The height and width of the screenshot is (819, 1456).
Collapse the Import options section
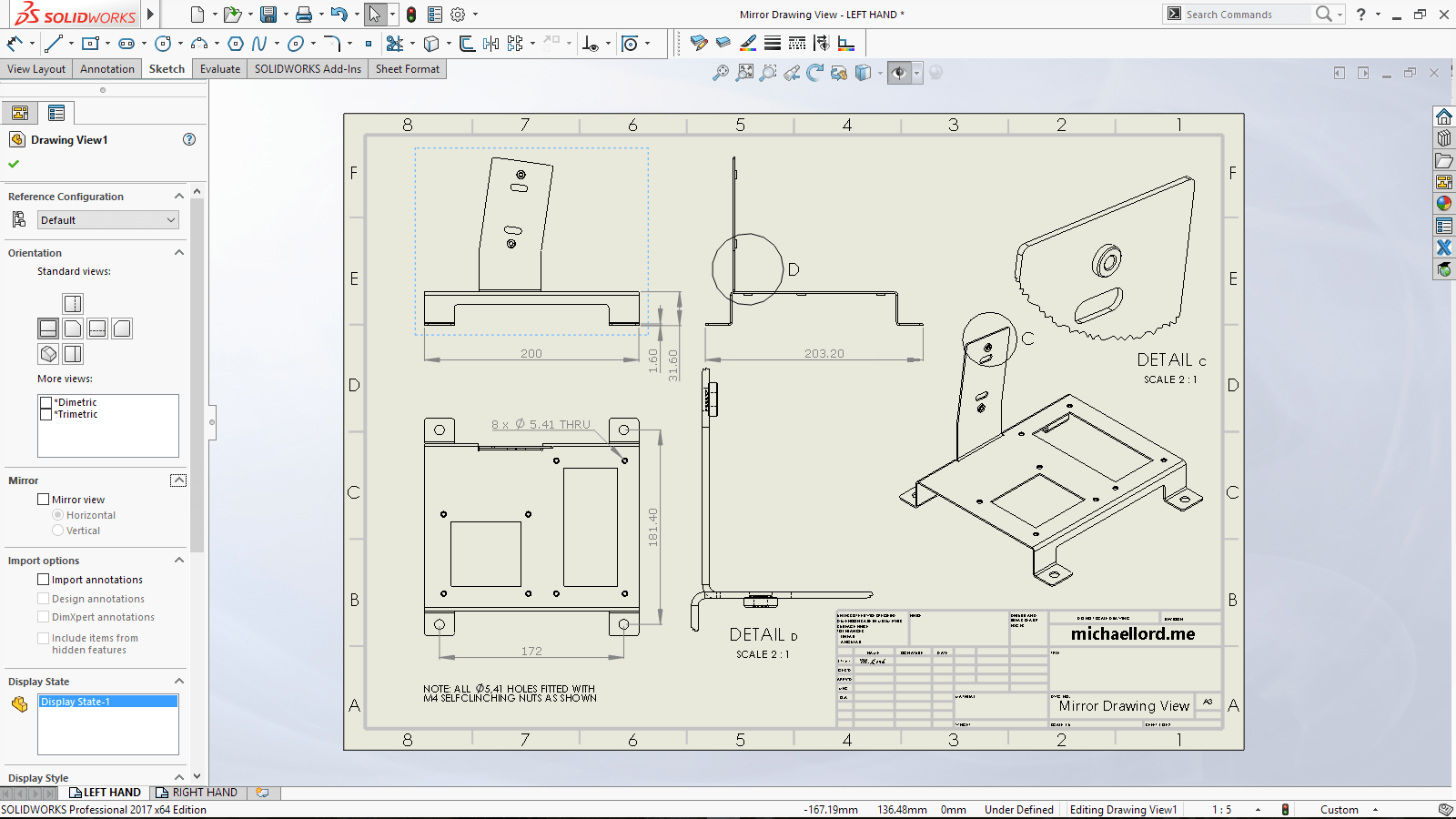178,561
